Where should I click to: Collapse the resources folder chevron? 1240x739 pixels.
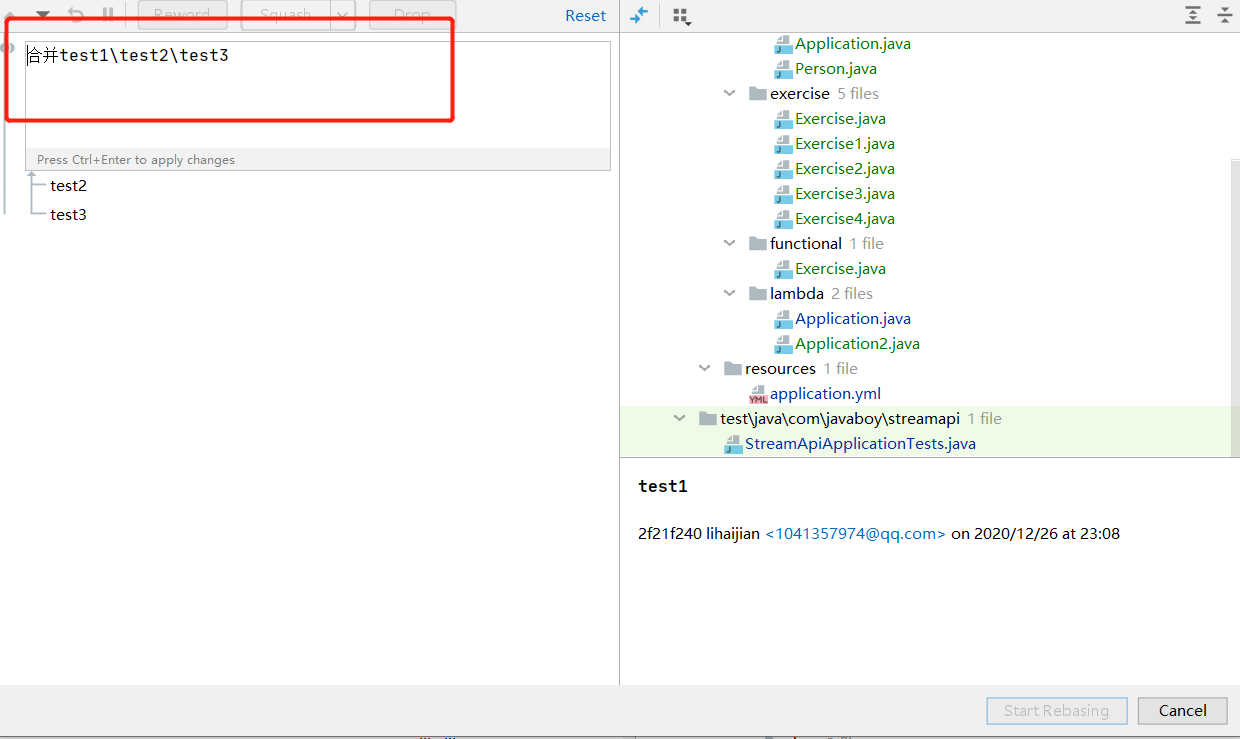click(705, 368)
